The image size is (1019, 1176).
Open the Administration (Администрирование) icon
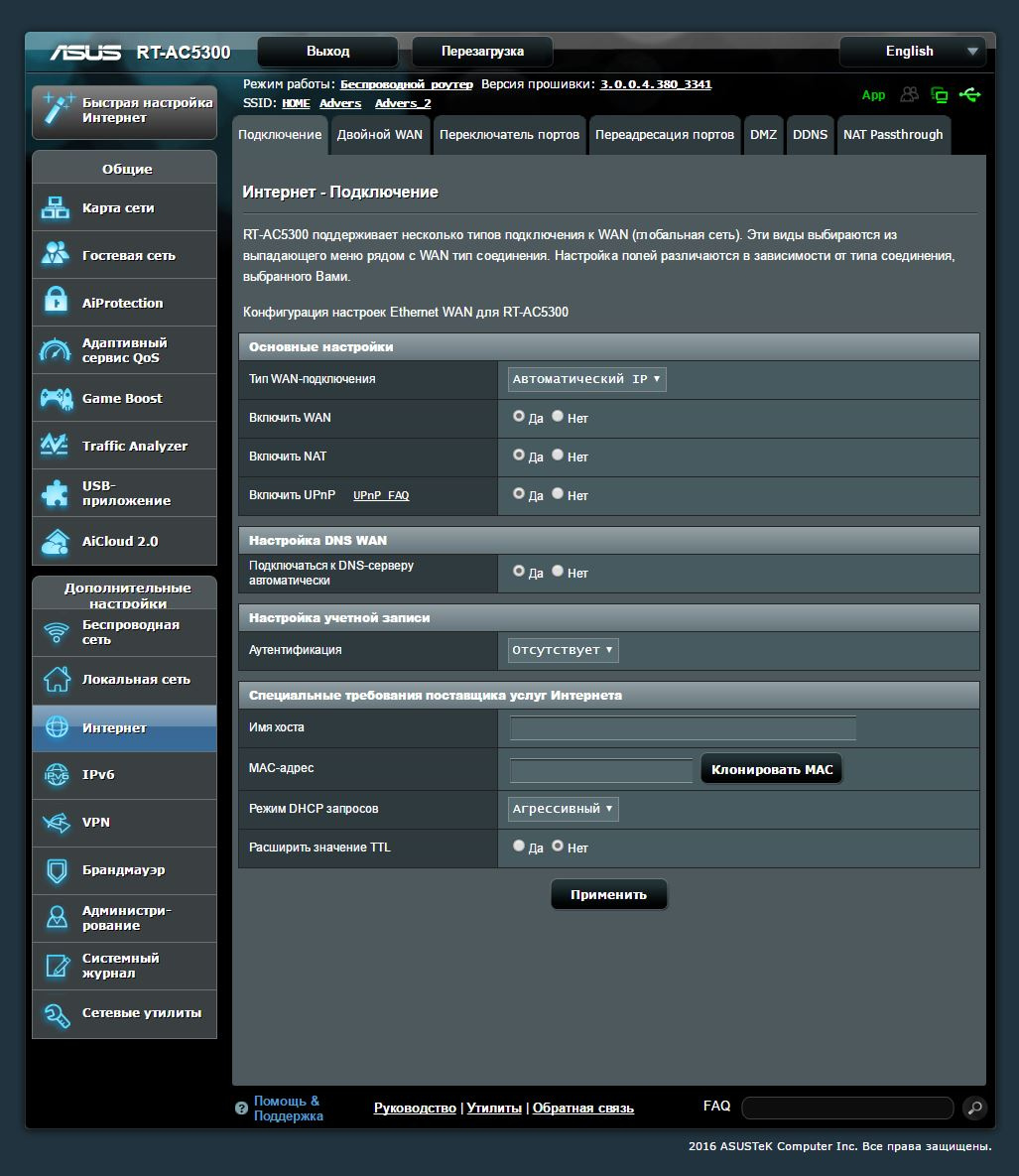[x=57, y=917]
